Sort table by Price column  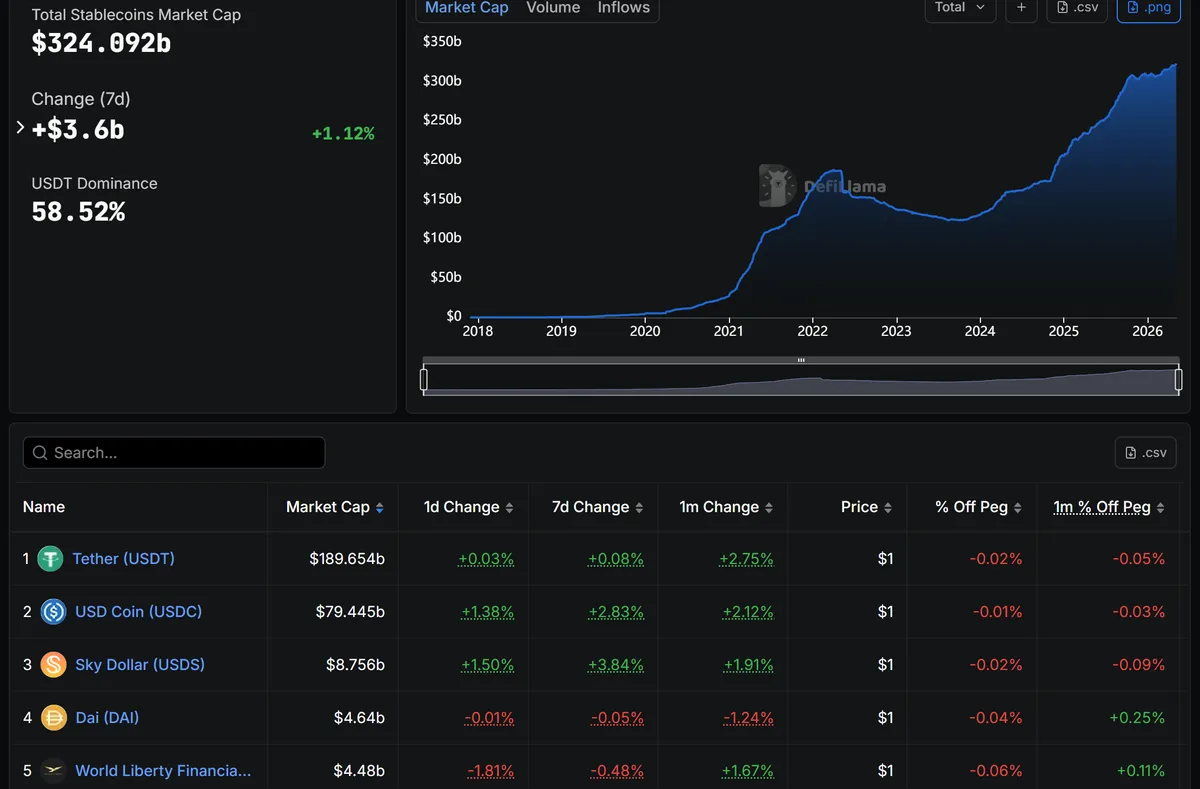[866, 507]
